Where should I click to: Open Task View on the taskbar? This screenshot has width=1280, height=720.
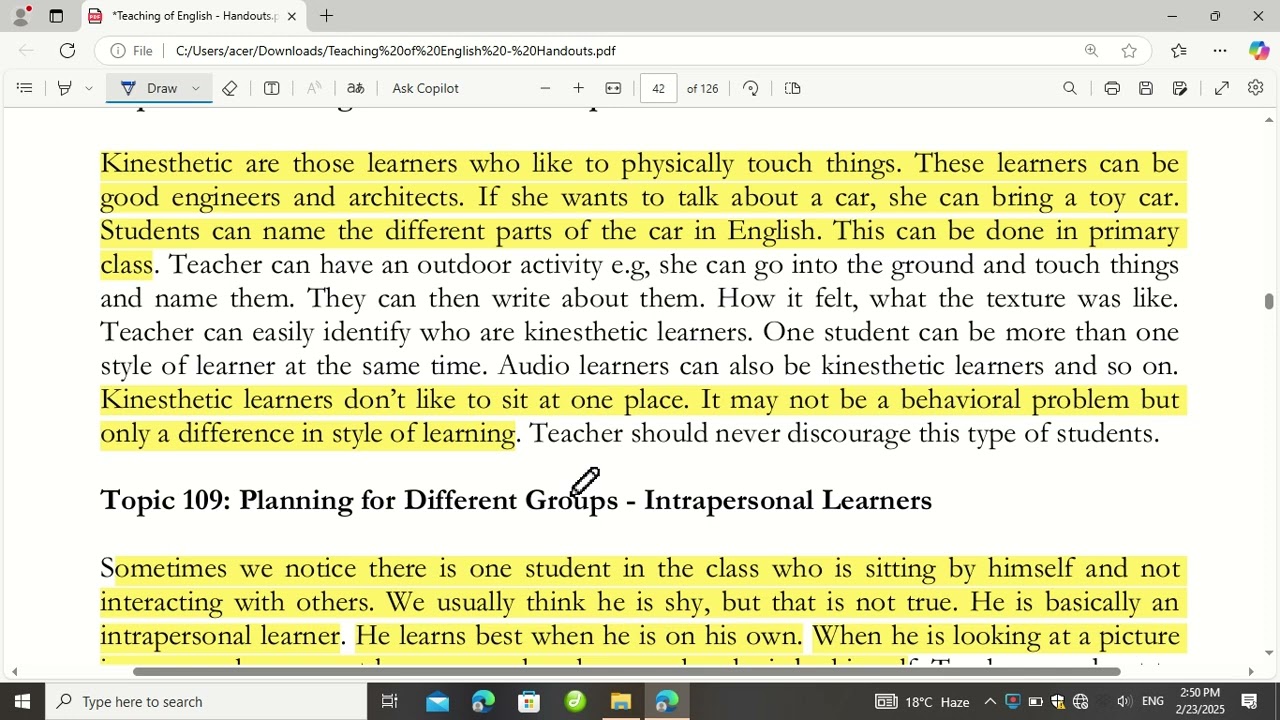390,701
